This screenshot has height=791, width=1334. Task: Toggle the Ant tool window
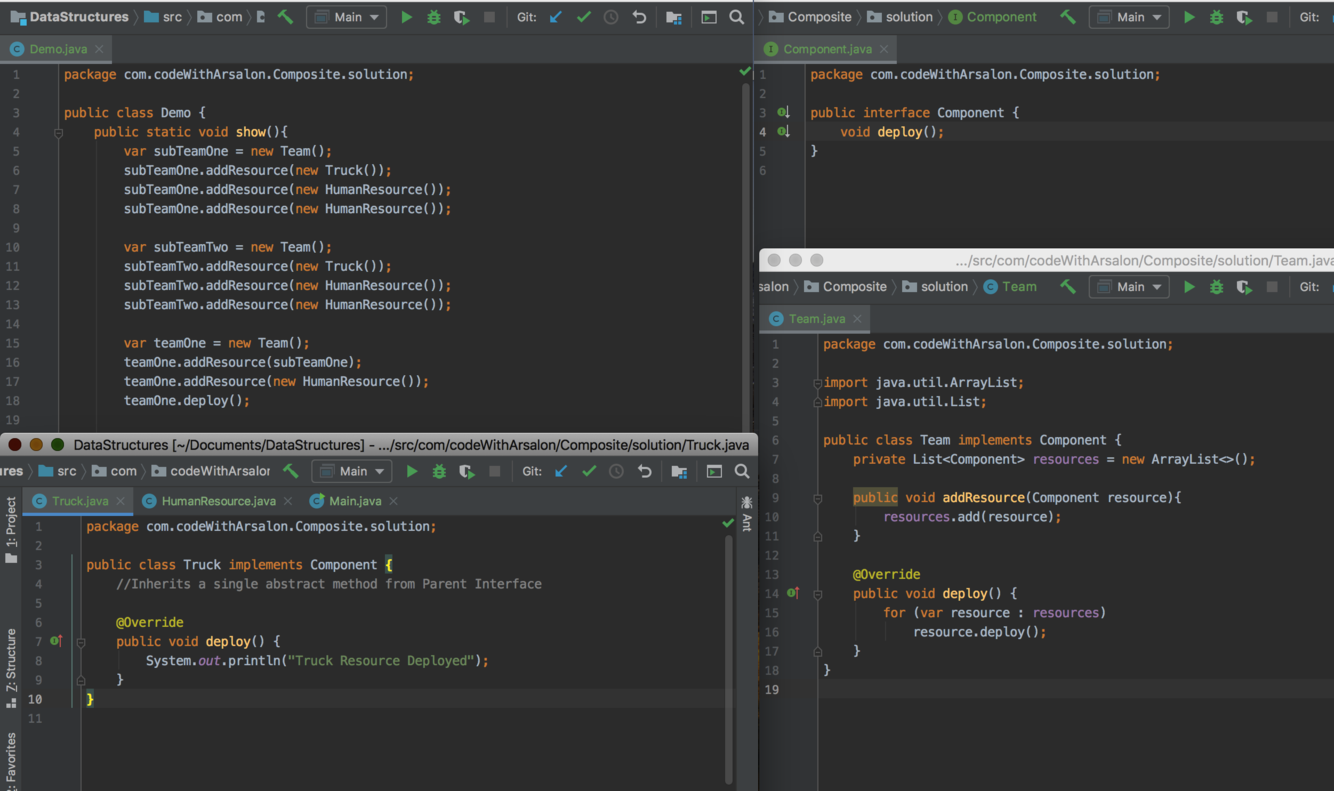(746, 513)
